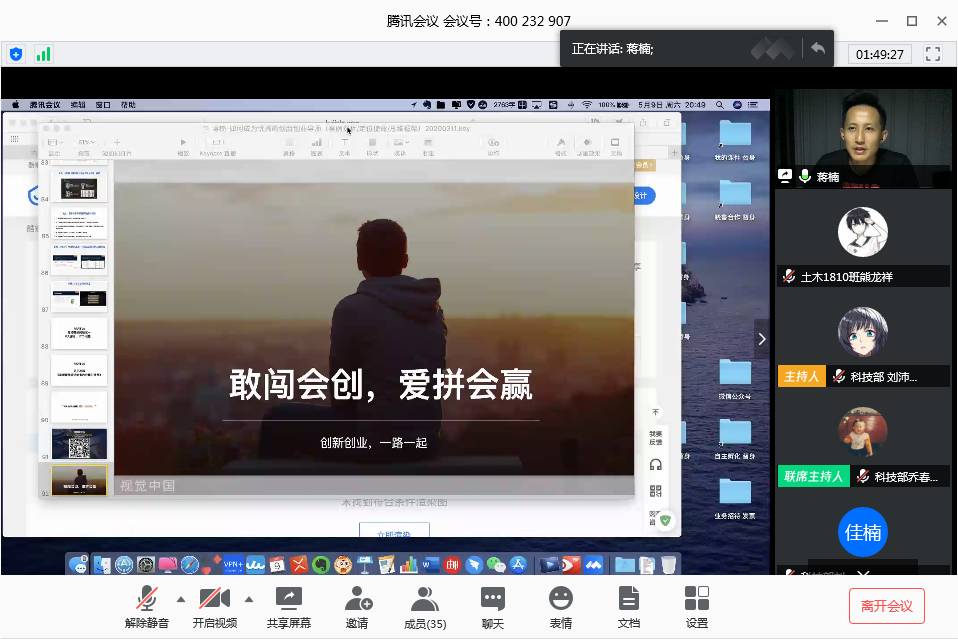Image resolution: width=958 pixels, height=639 pixels.
Task: Expand audio options arrow beside 解除静音
Action: point(181,600)
